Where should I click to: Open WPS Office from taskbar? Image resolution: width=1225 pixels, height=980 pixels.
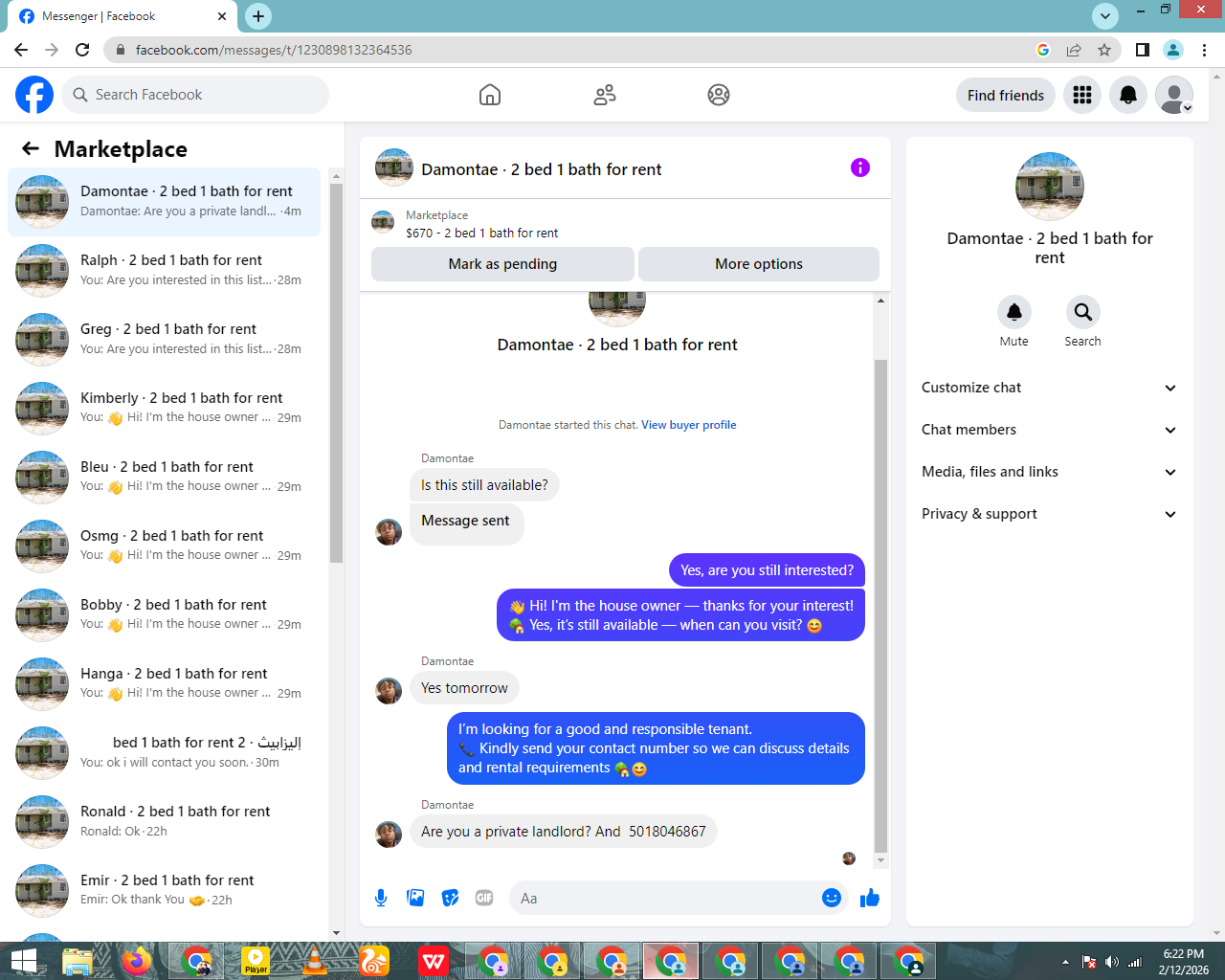pyautogui.click(x=434, y=961)
